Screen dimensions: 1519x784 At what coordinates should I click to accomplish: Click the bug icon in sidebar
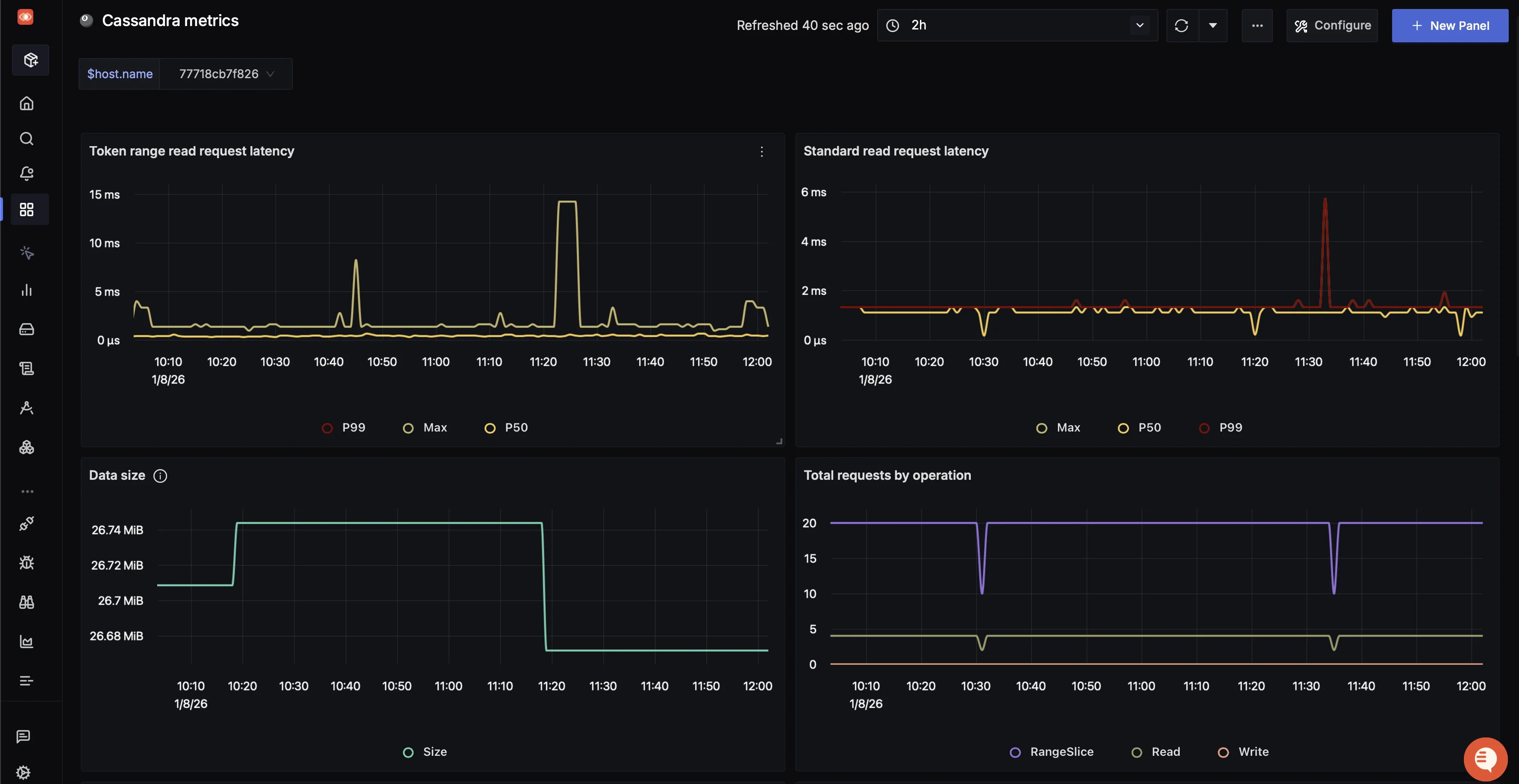tap(26, 562)
